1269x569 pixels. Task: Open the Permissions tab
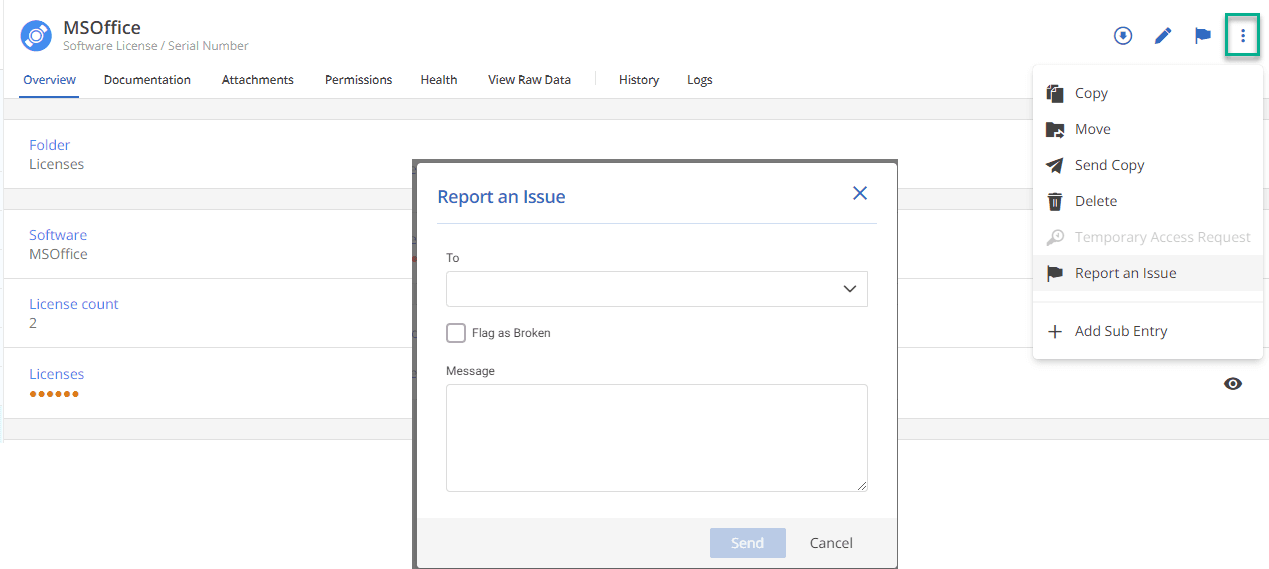(358, 80)
